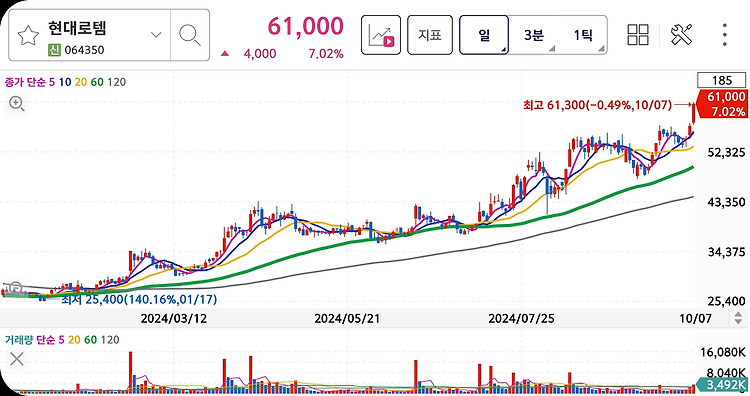Viewport: 750px width, 396px height.
Task: Select the 1틱 period tab
Action: tap(583, 35)
